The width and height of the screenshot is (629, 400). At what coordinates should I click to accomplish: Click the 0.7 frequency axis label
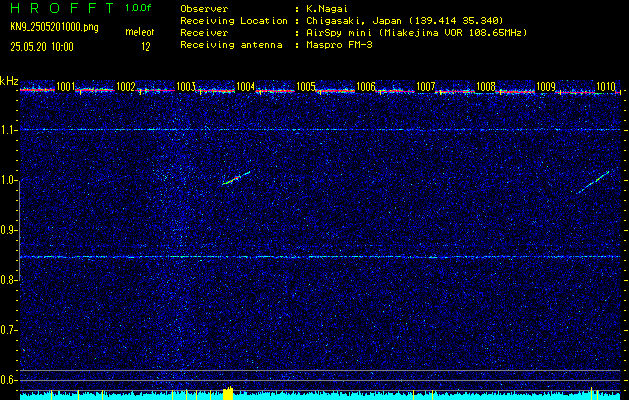coord(8,330)
